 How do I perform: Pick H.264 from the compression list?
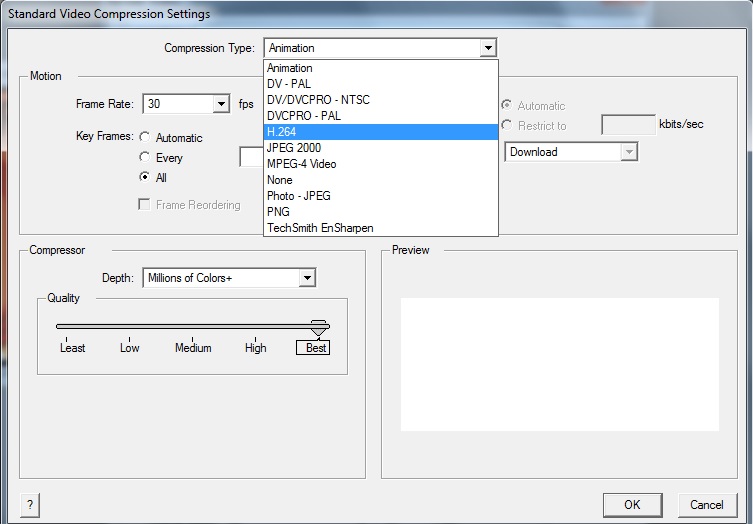(380, 132)
